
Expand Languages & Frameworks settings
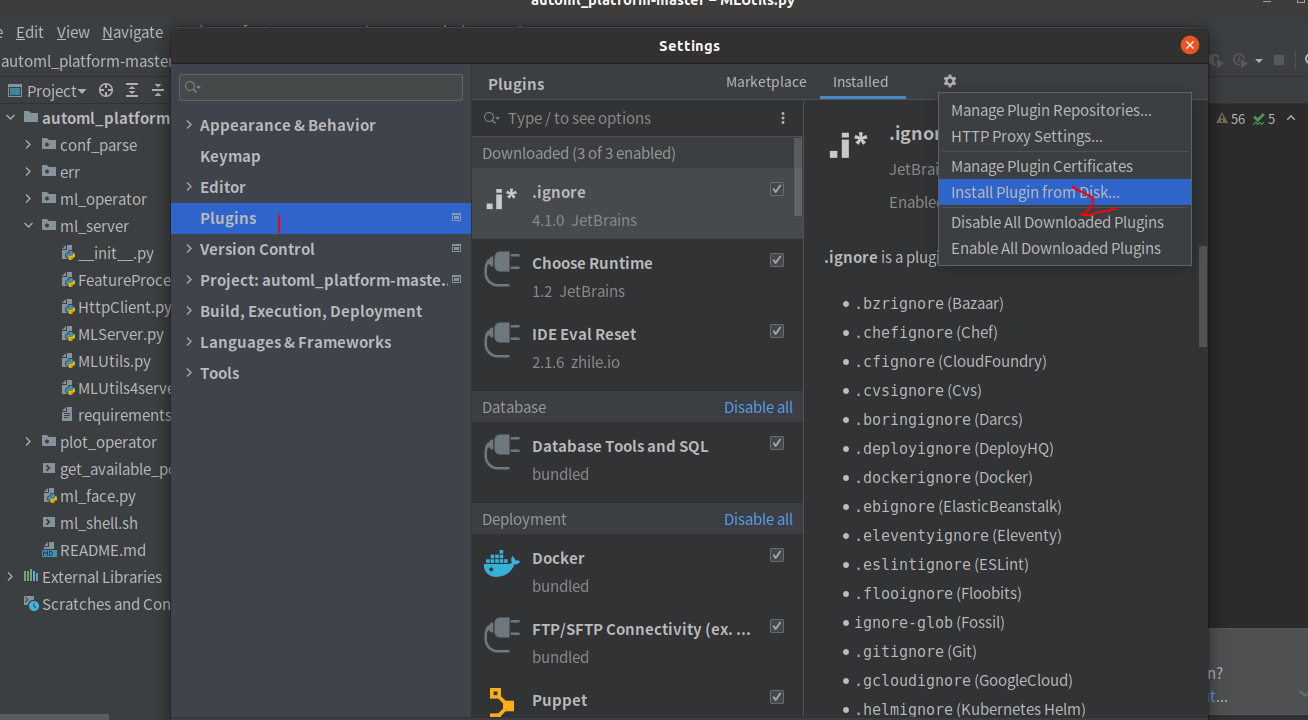pyautogui.click(x=189, y=342)
